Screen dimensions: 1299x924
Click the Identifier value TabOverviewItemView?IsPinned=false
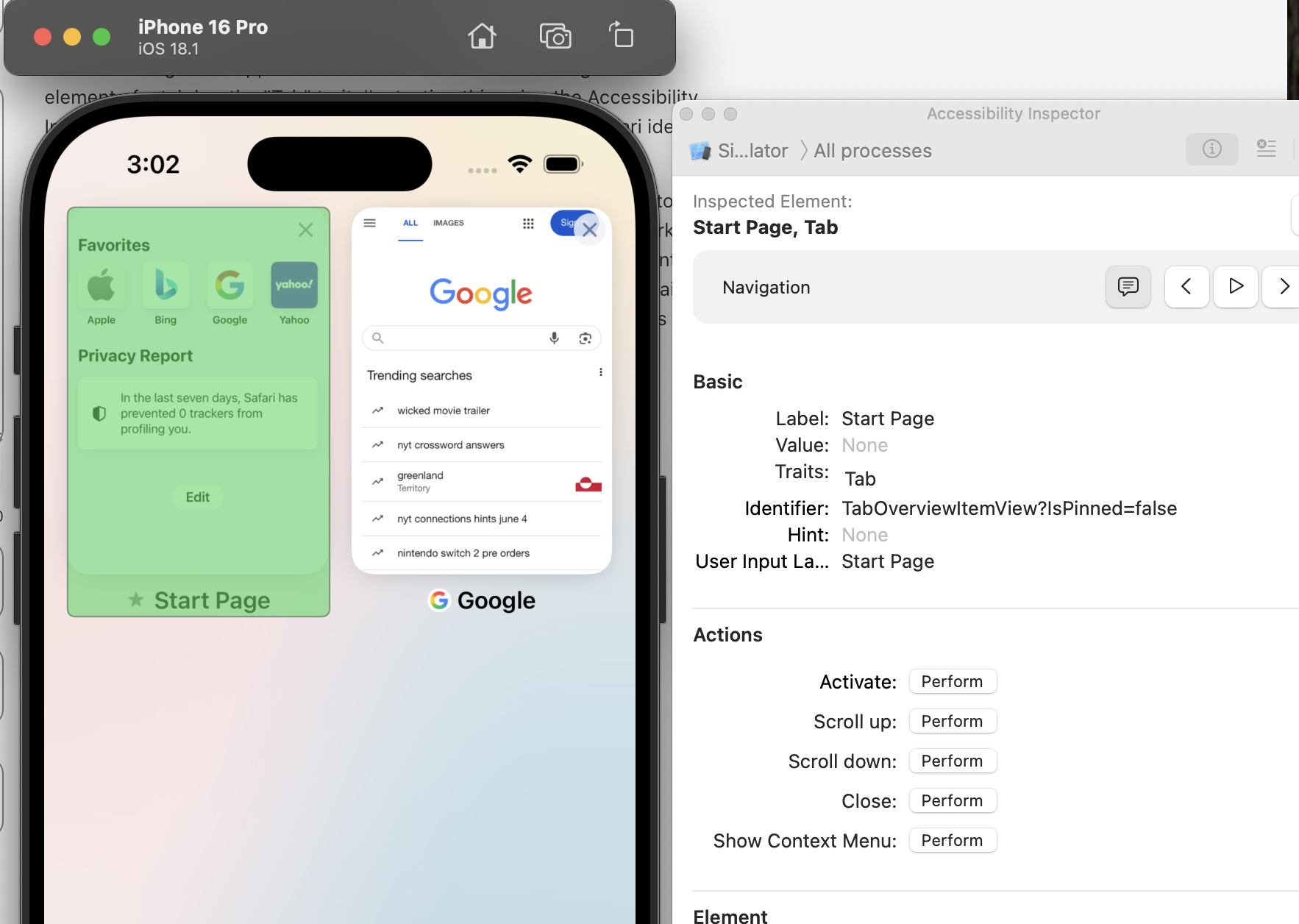pos(1009,508)
